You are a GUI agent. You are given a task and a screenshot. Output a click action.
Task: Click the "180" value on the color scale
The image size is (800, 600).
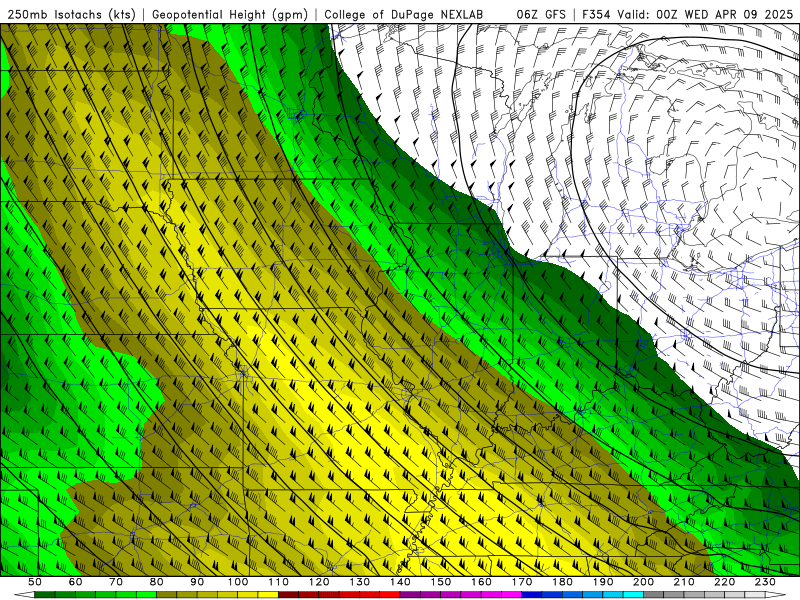point(562,582)
